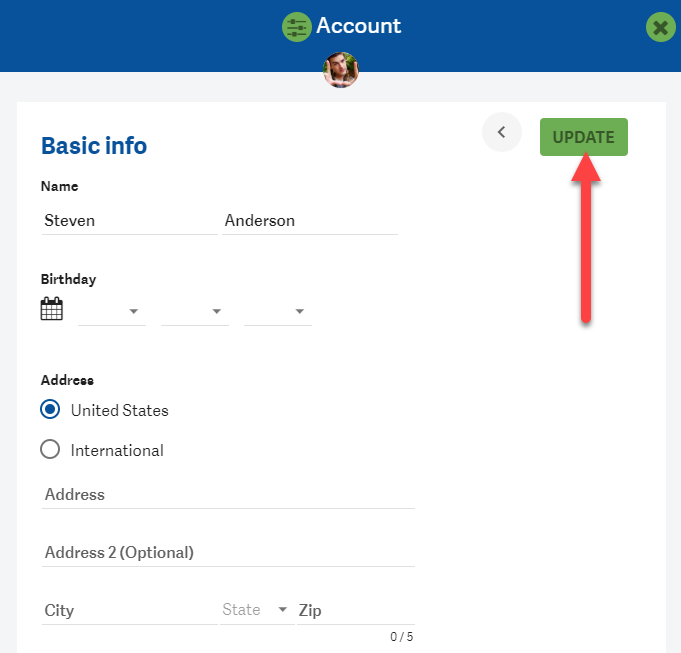Open the profile photo thumbnail
This screenshot has width=681, height=653.
pos(341,70)
